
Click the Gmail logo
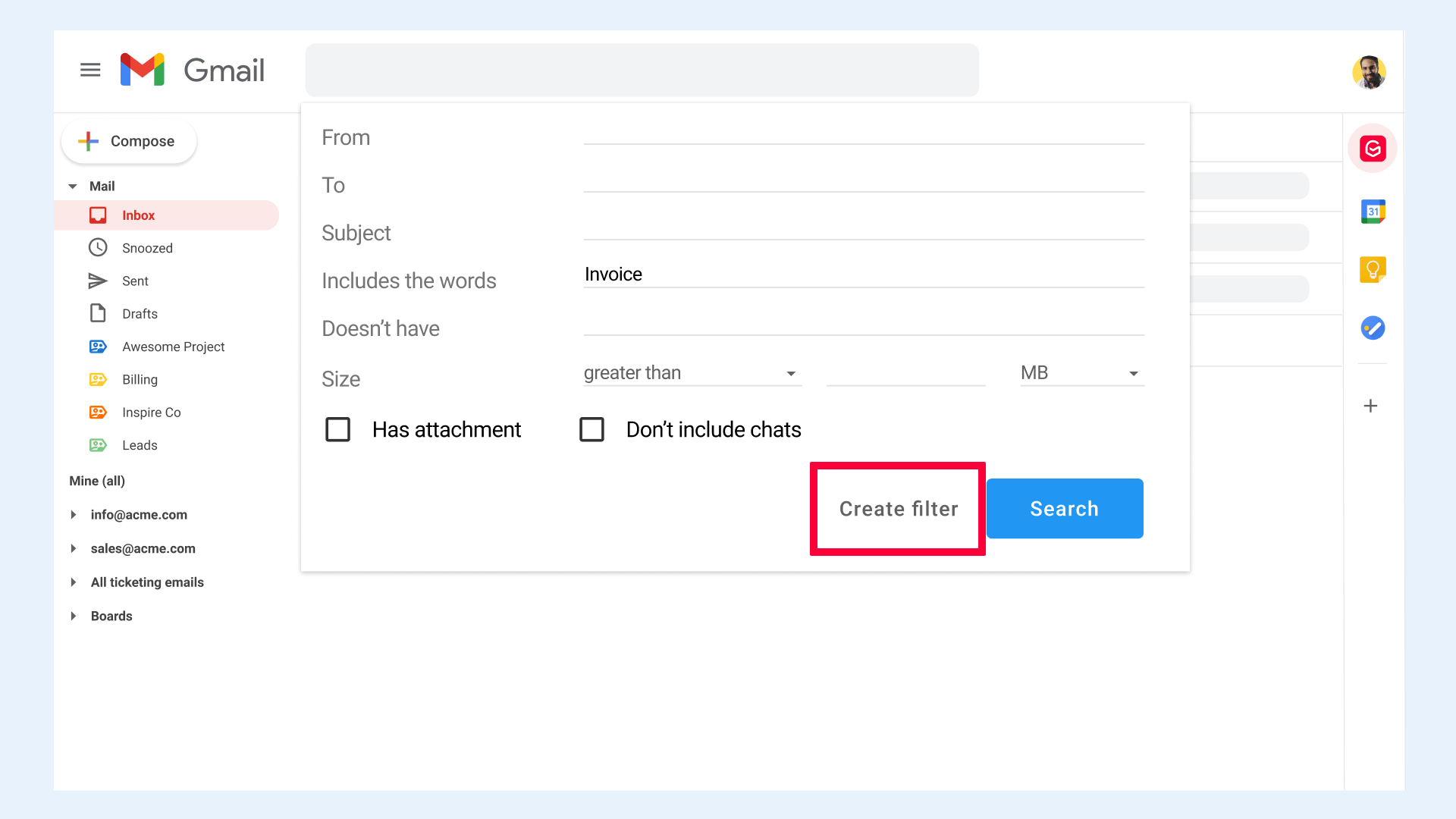[x=192, y=70]
